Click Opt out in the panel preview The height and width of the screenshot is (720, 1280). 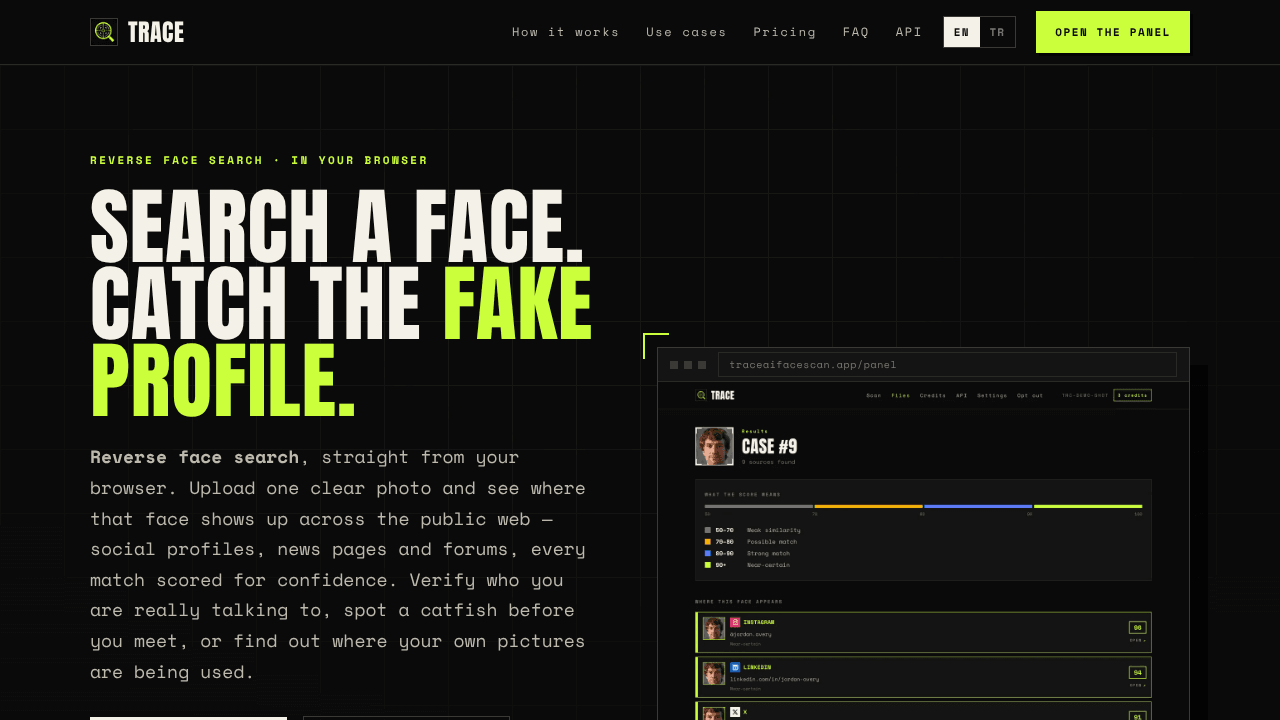click(1030, 395)
